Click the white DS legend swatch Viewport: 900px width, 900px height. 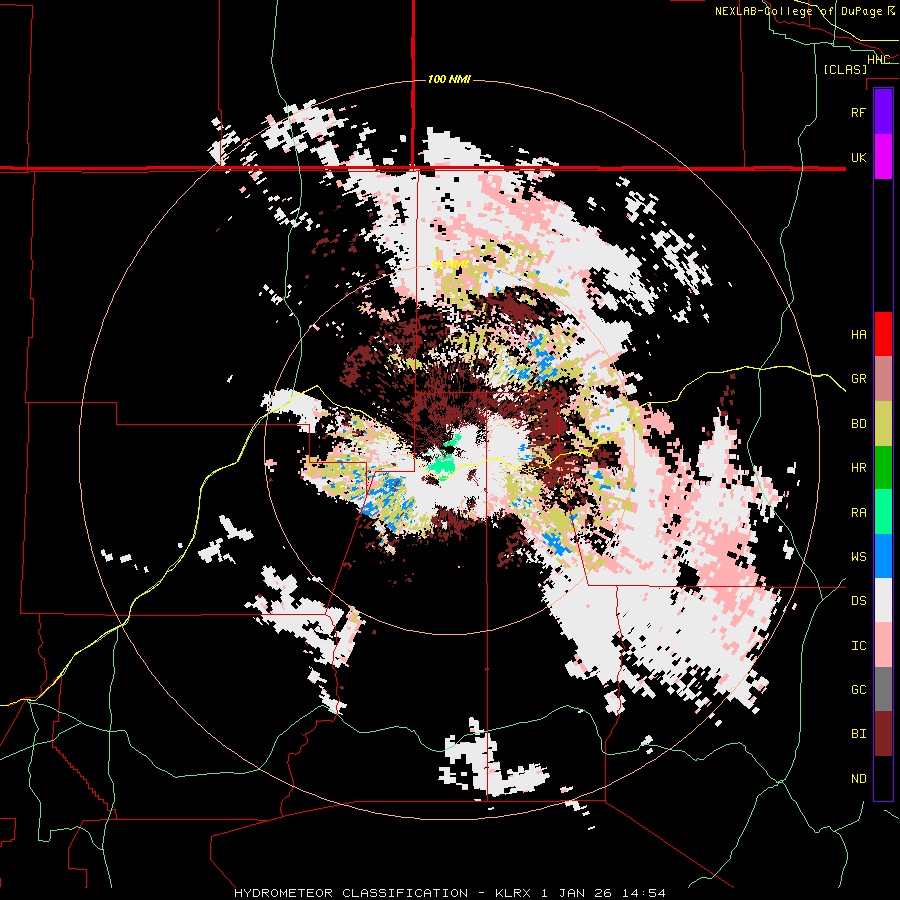click(883, 600)
